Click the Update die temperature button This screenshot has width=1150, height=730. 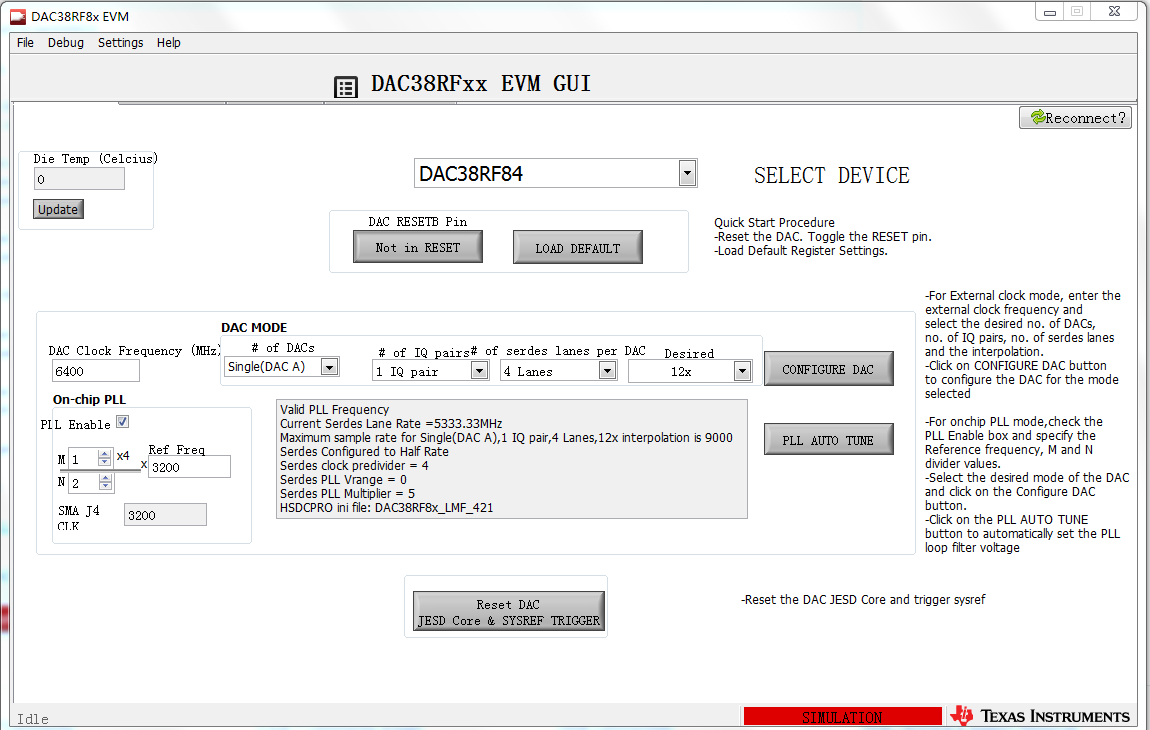(58, 209)
